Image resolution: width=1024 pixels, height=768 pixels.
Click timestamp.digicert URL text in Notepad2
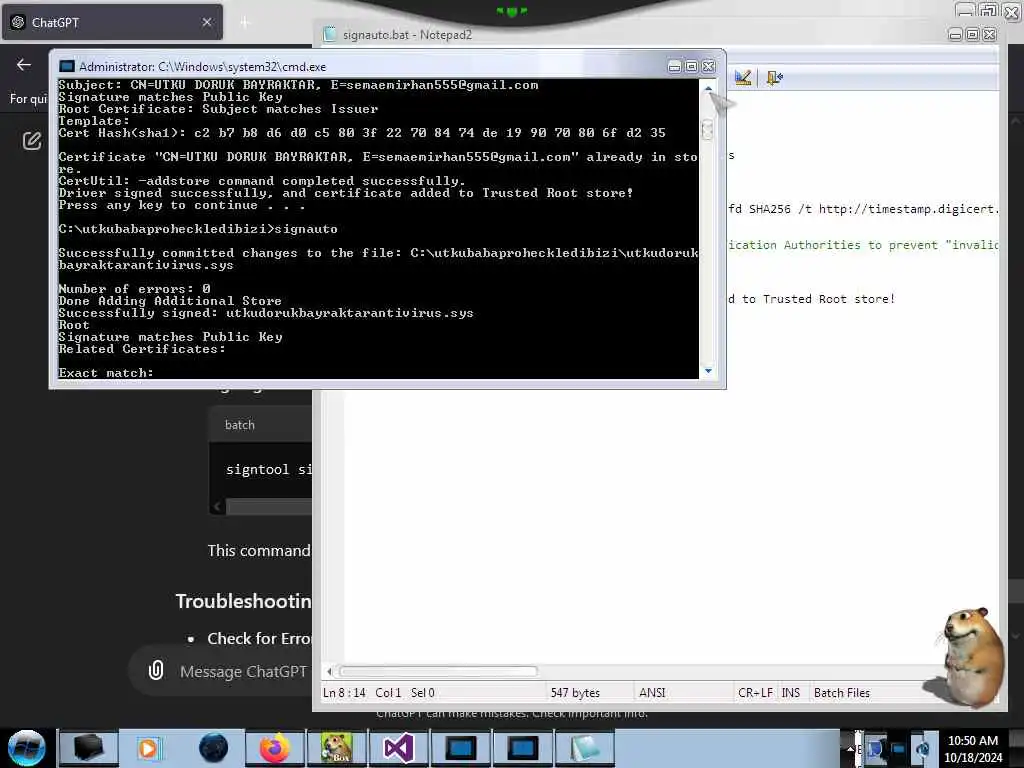908,209
